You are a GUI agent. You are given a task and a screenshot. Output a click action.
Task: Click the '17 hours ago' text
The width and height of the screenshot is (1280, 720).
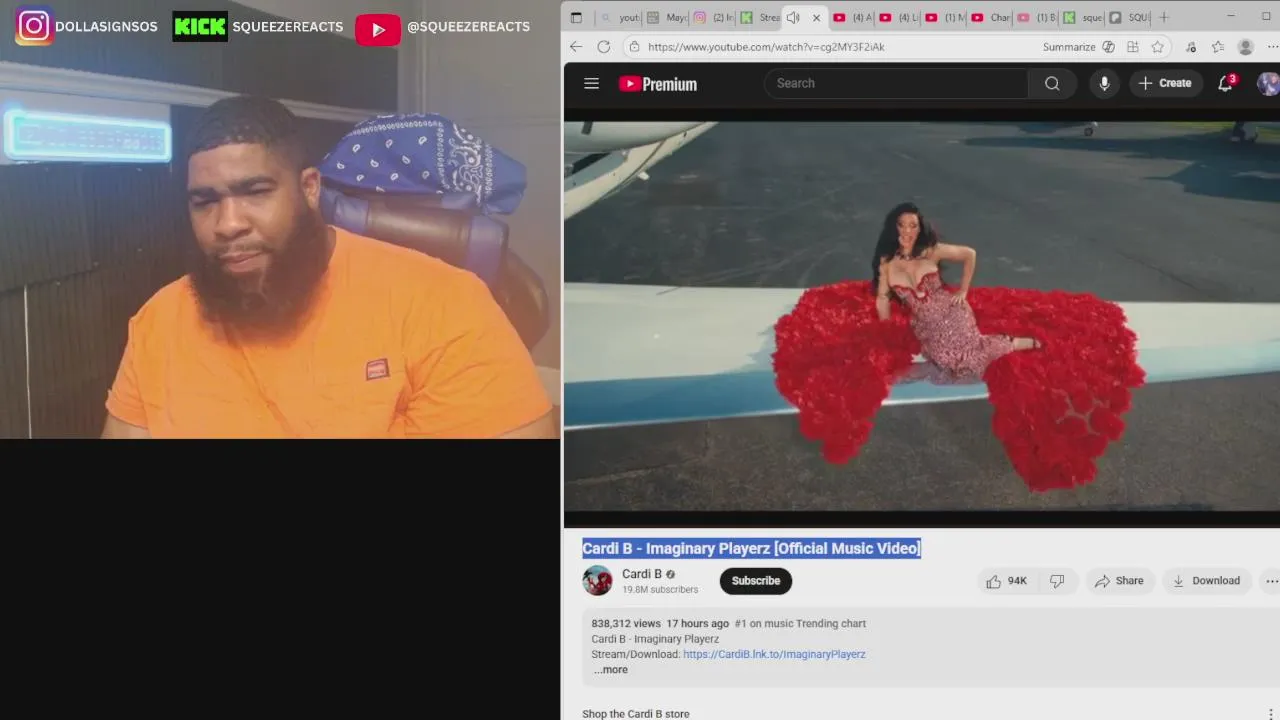[697, 624]
